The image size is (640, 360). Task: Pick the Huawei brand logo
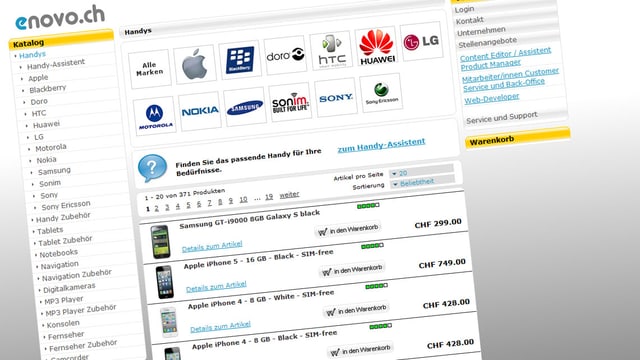tap(376, 46)
